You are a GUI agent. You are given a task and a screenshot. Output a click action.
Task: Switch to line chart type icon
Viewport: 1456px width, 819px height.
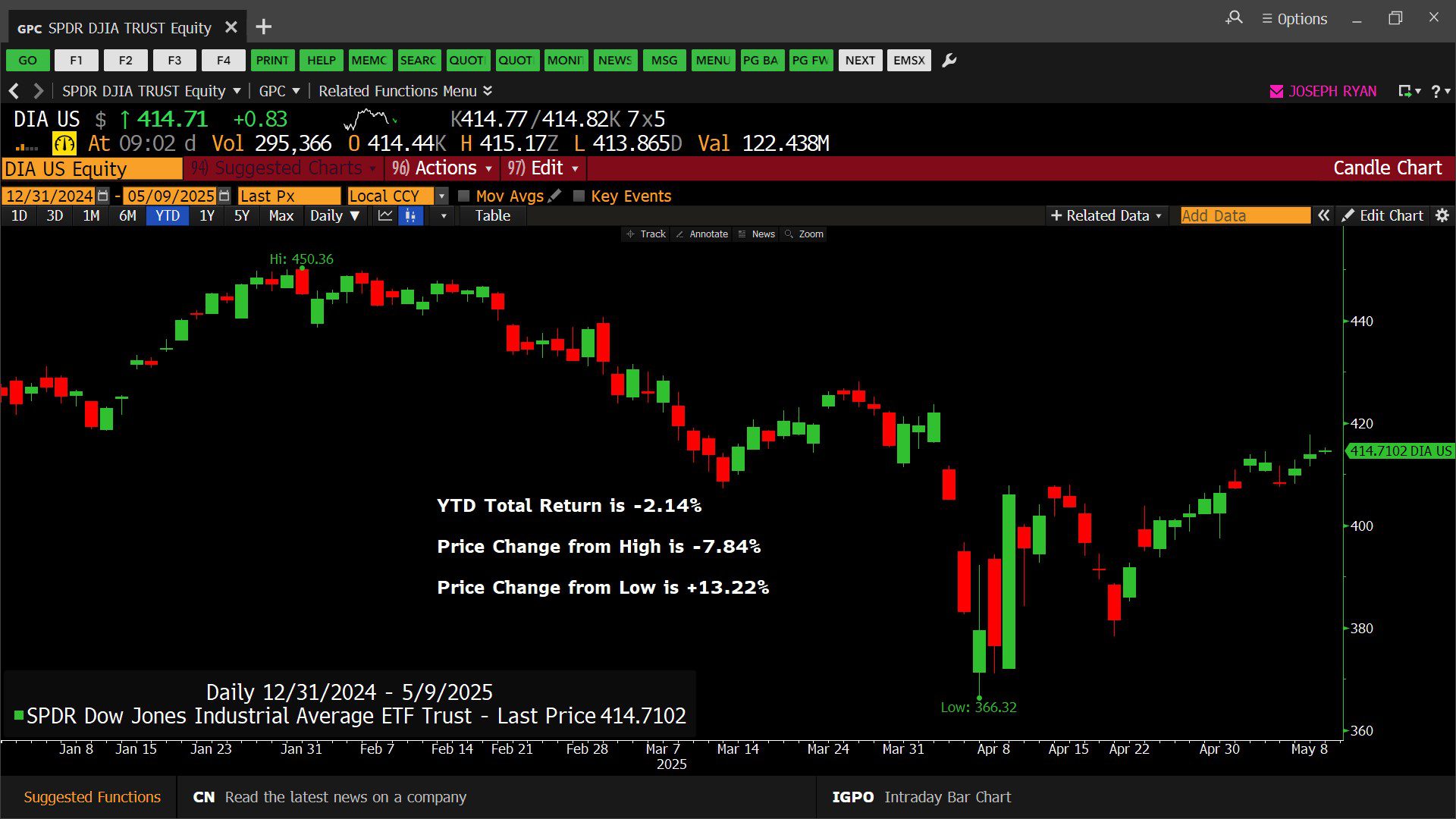pyautogui.click(x=385, y=216)
